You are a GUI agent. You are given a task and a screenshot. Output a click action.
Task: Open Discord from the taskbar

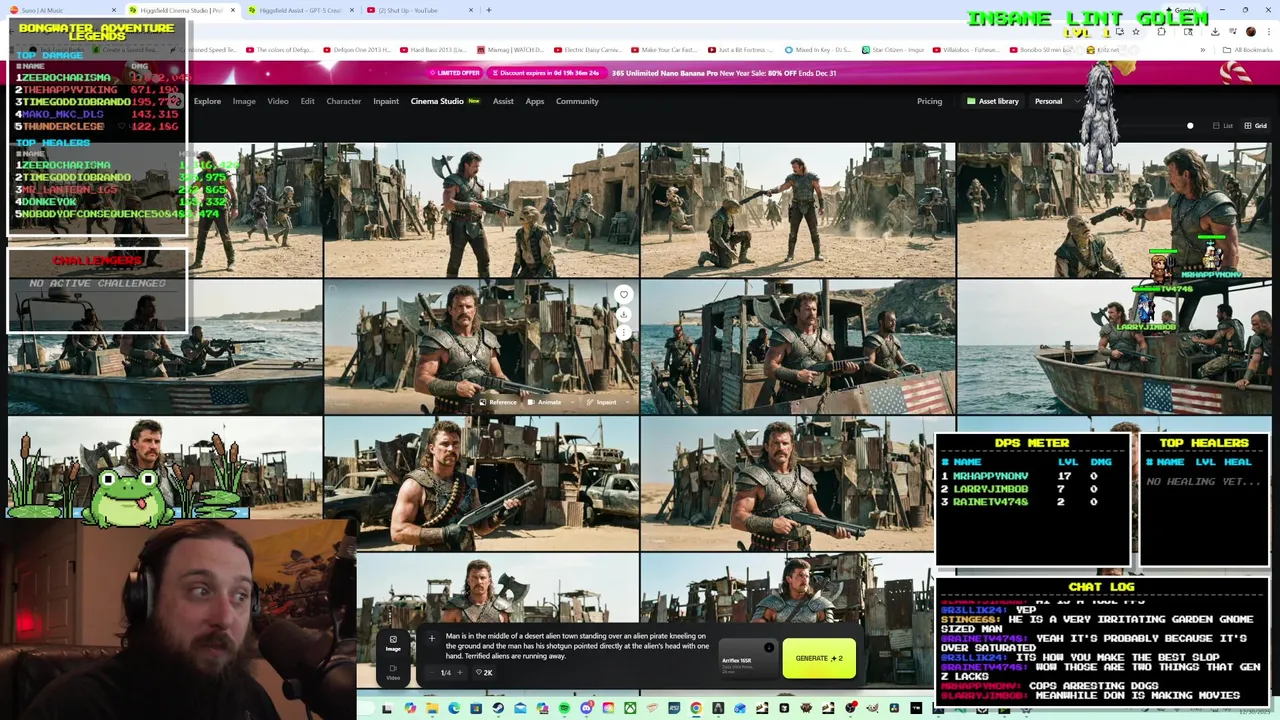point(586,708)
